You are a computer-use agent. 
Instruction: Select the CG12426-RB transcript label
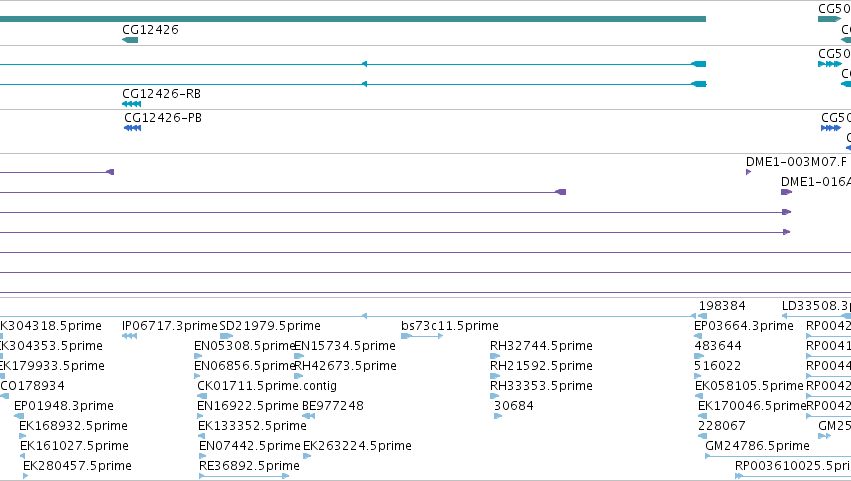pos(162,93)
